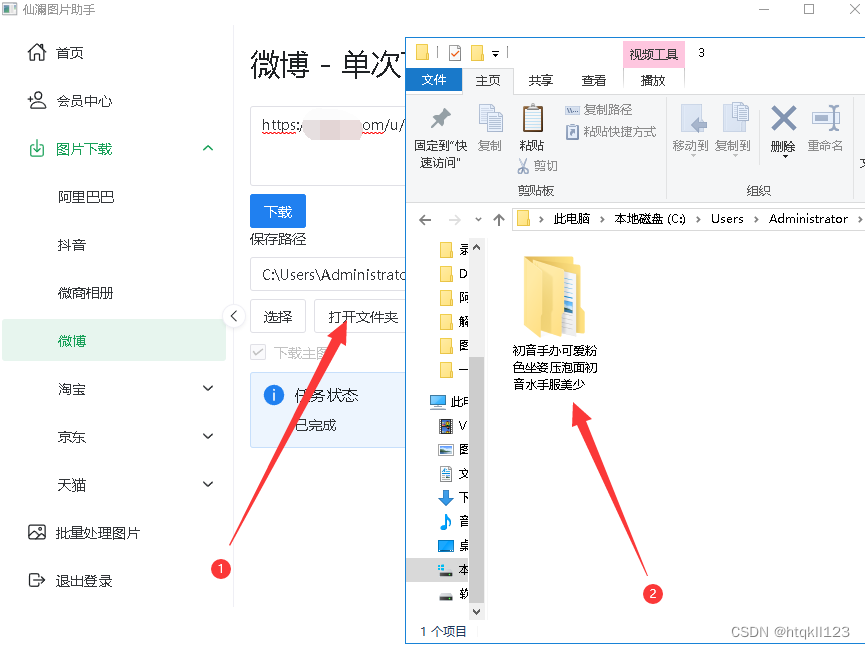Image resolution: width=865 pixels, height=649 pixels.
Task: Select documents item in navigation pane
Action: pos(452,474)
